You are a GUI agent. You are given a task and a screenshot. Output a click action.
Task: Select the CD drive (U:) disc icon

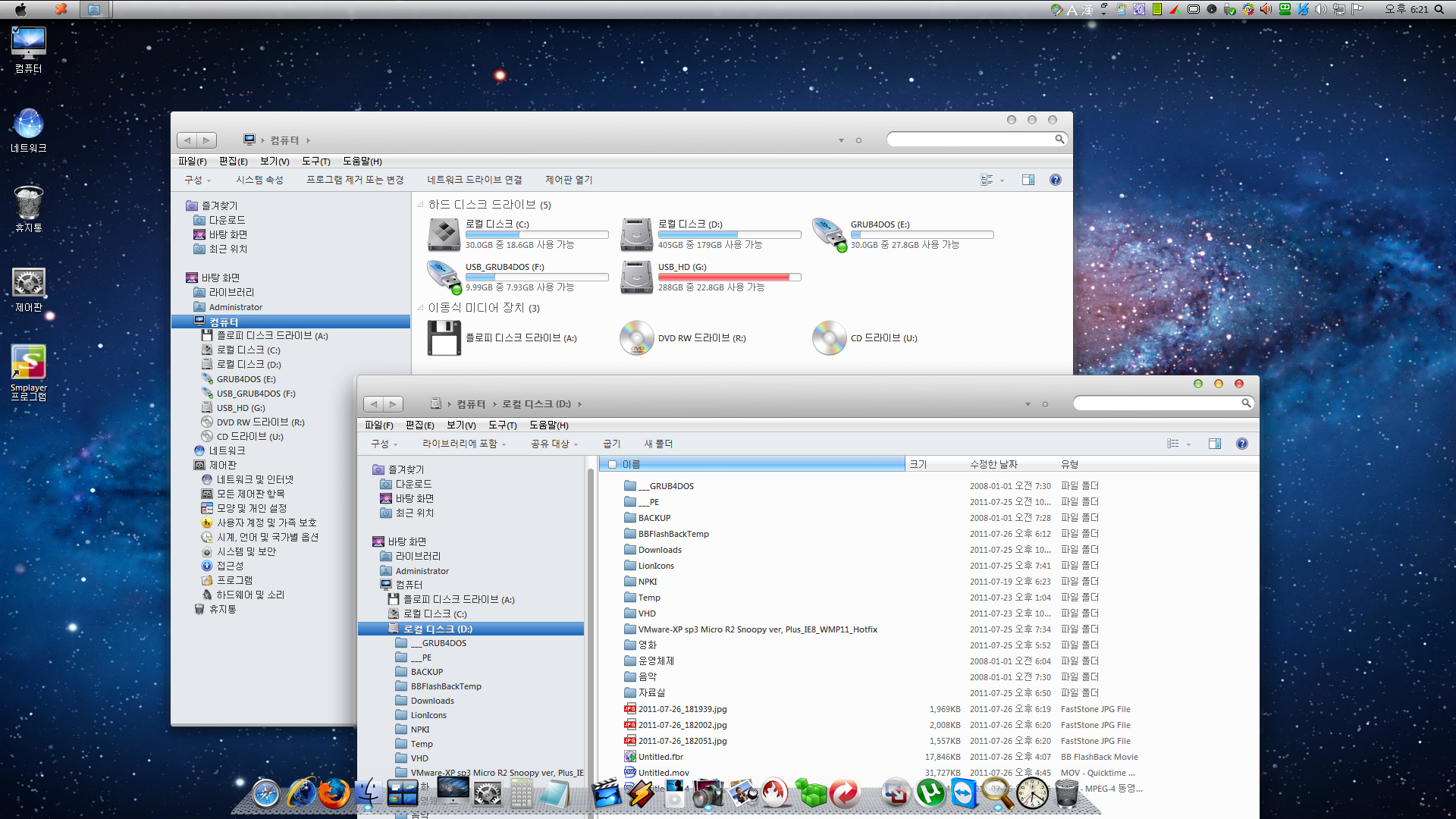(829, 338)
